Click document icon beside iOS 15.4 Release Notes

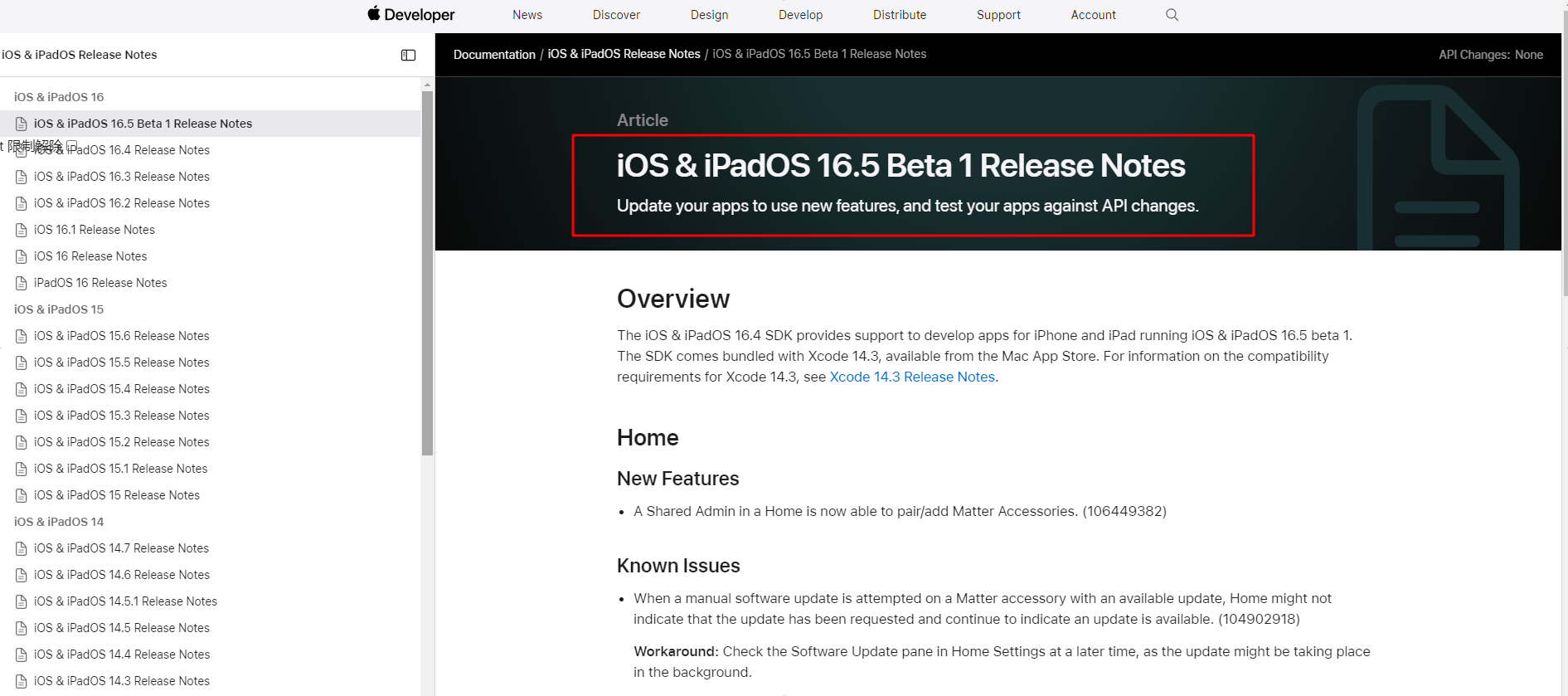pyautogui.click(x=22, y=389)
